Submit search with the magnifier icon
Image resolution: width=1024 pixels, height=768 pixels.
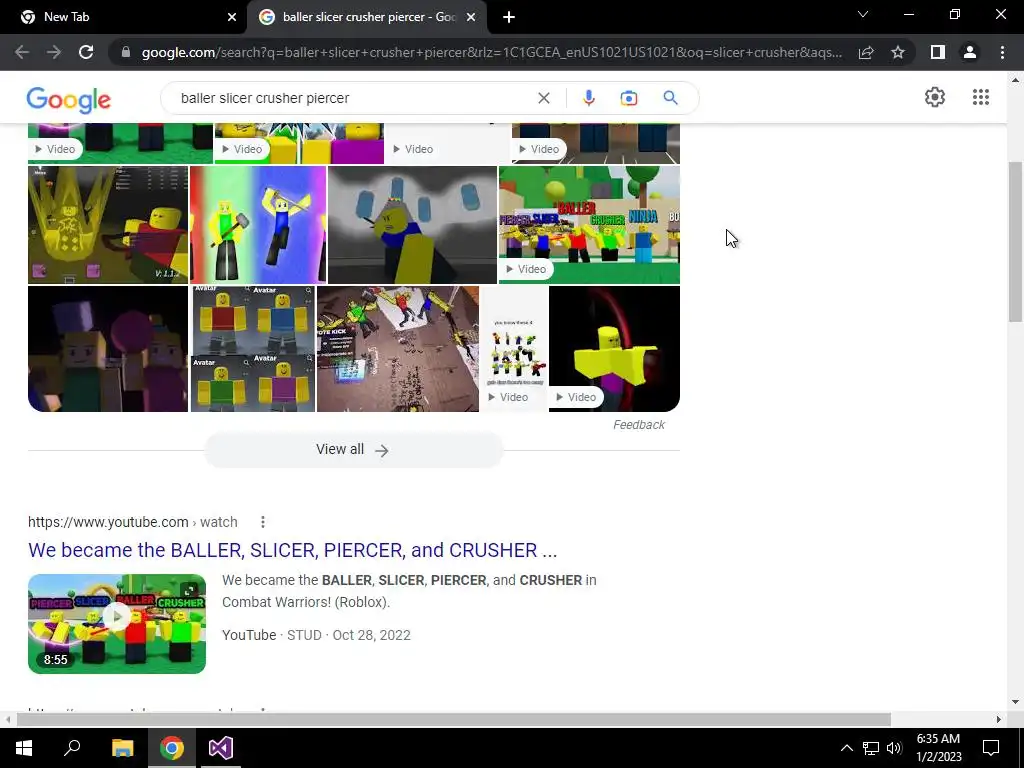[670, 98]
